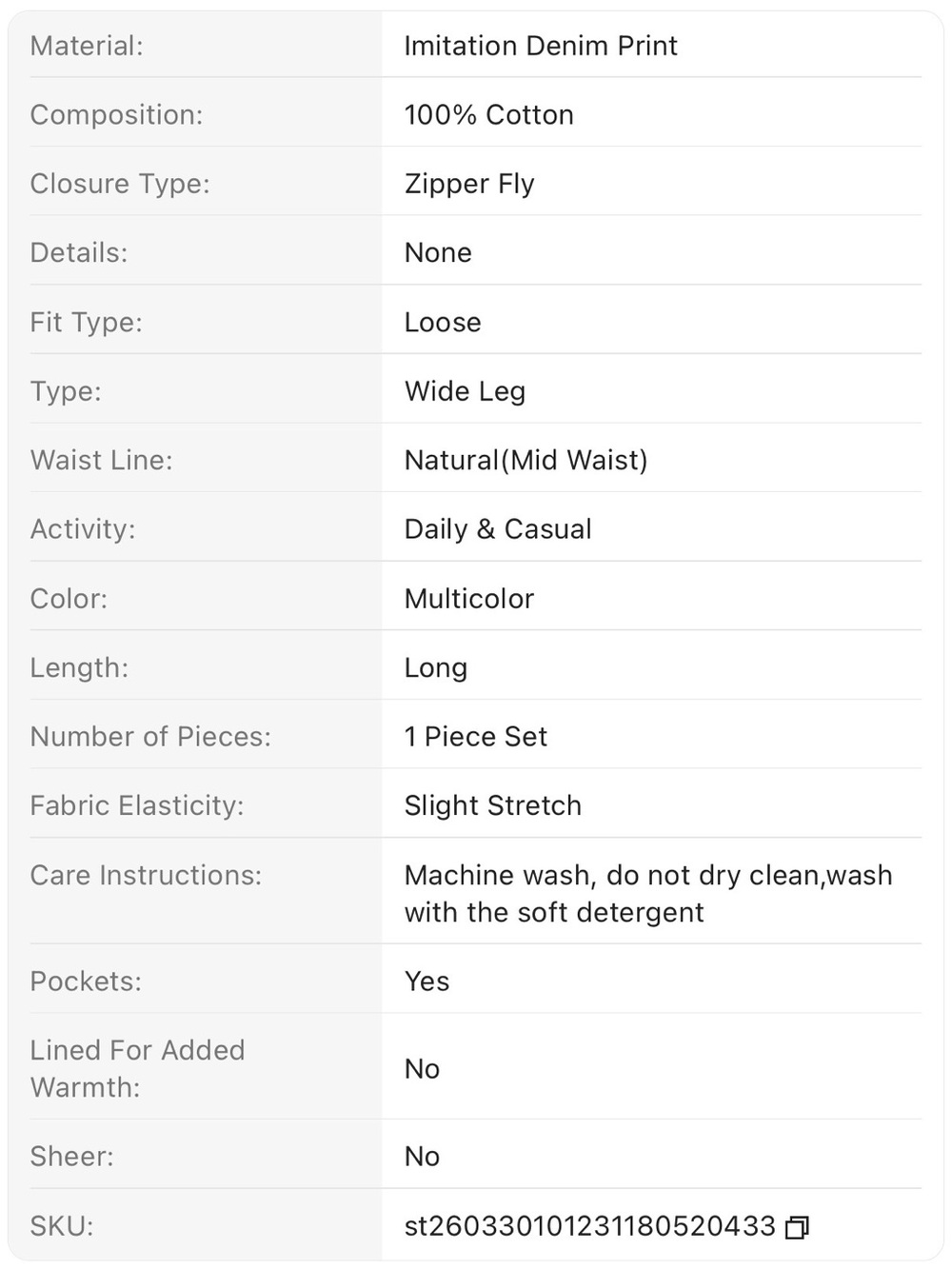Select the Wide Leg type value
The width and height of the screenshot is (952, 1269).
465,391
